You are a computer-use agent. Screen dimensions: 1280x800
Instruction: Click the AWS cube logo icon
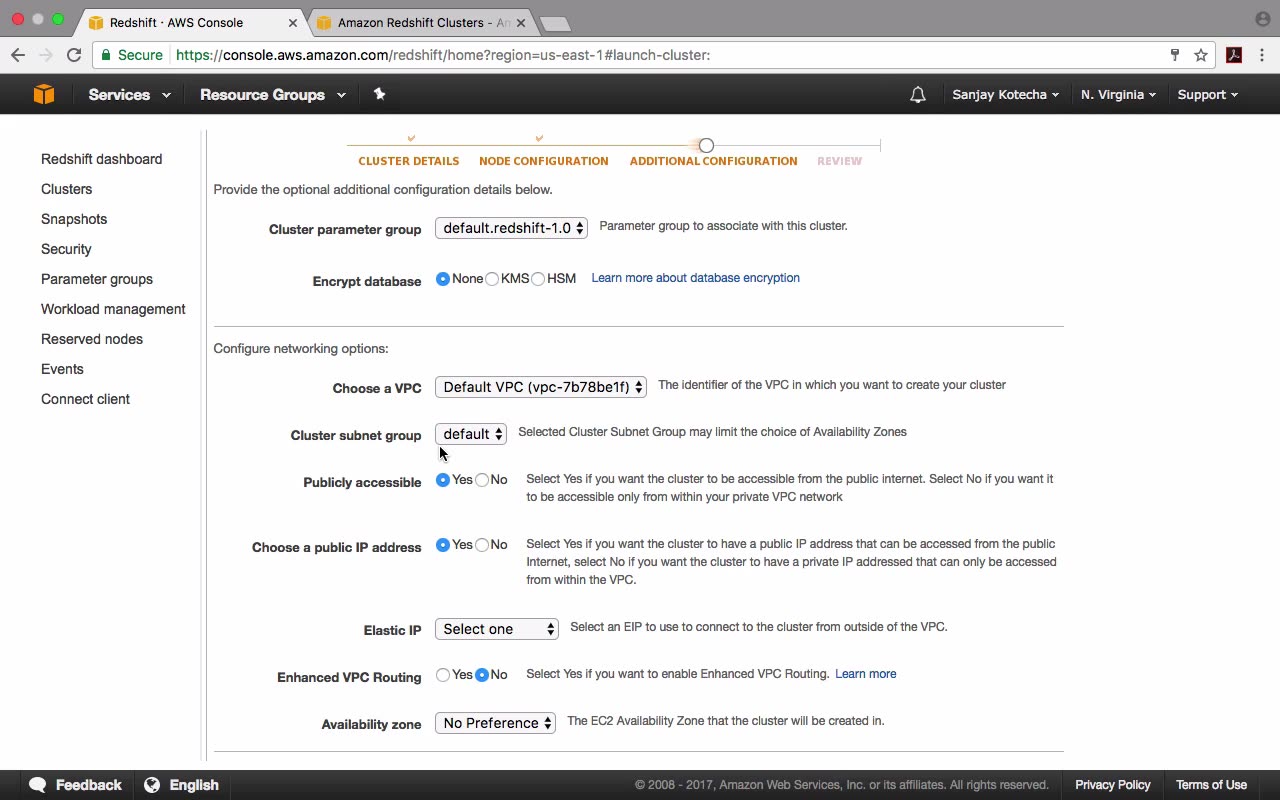43,94
